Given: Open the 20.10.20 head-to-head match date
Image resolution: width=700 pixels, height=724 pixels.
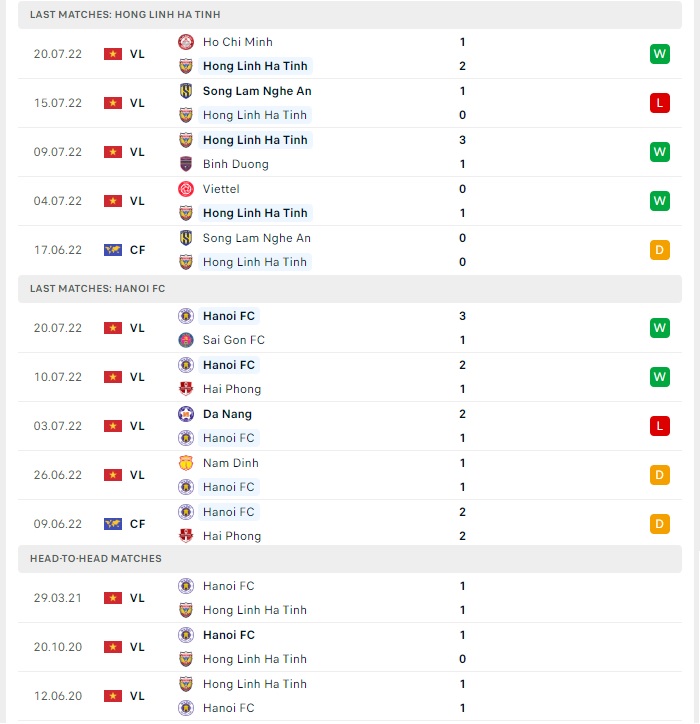Looking at the screenshot, I should 58,647.
